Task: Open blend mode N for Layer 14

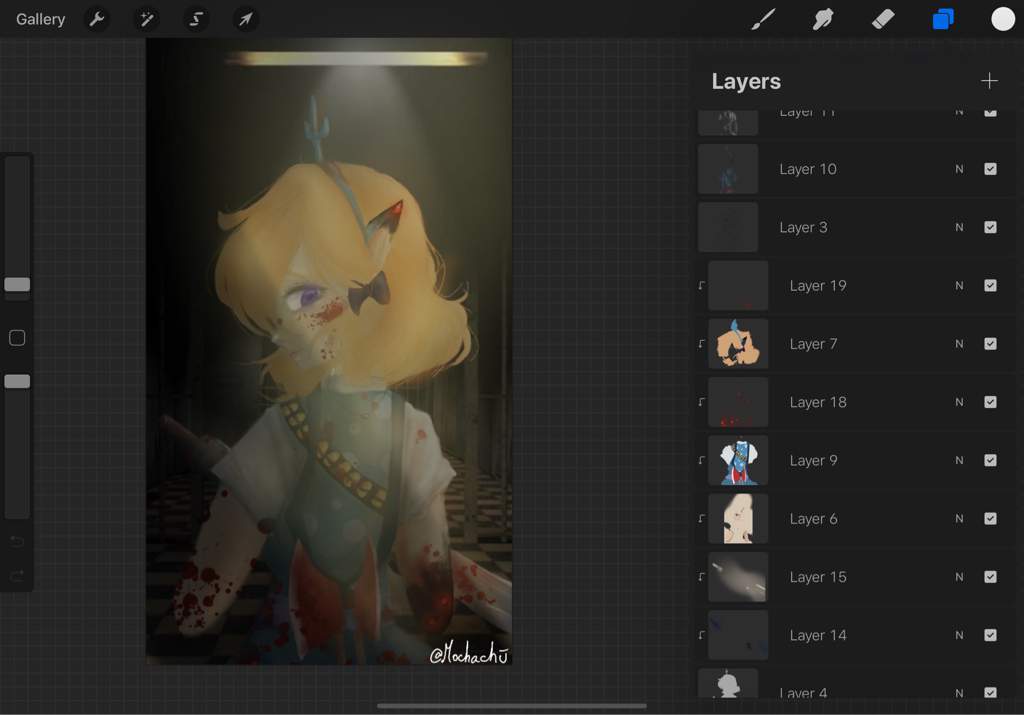Action: tap(959, 635)
